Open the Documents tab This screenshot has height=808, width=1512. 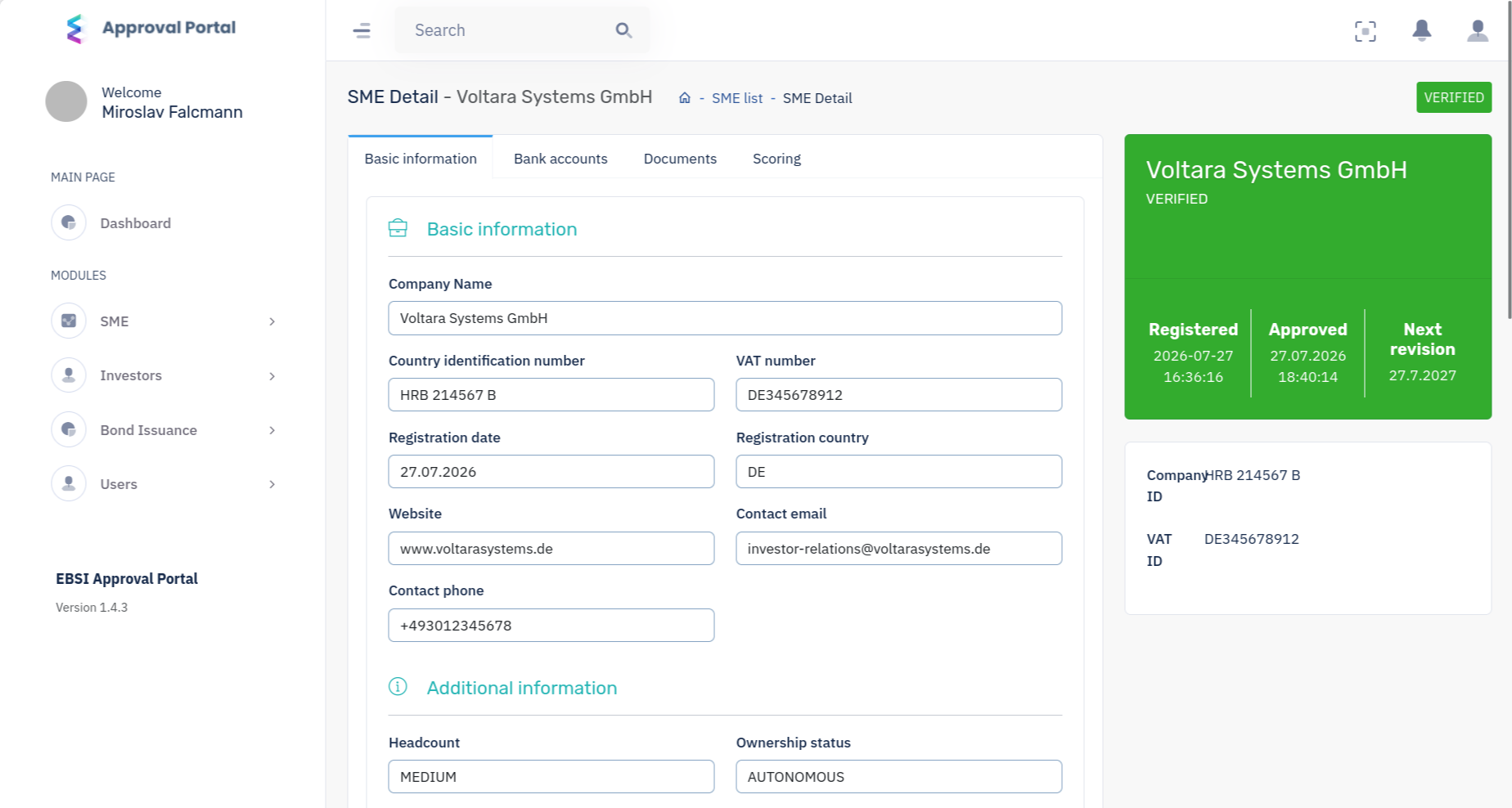pos(680,159)
